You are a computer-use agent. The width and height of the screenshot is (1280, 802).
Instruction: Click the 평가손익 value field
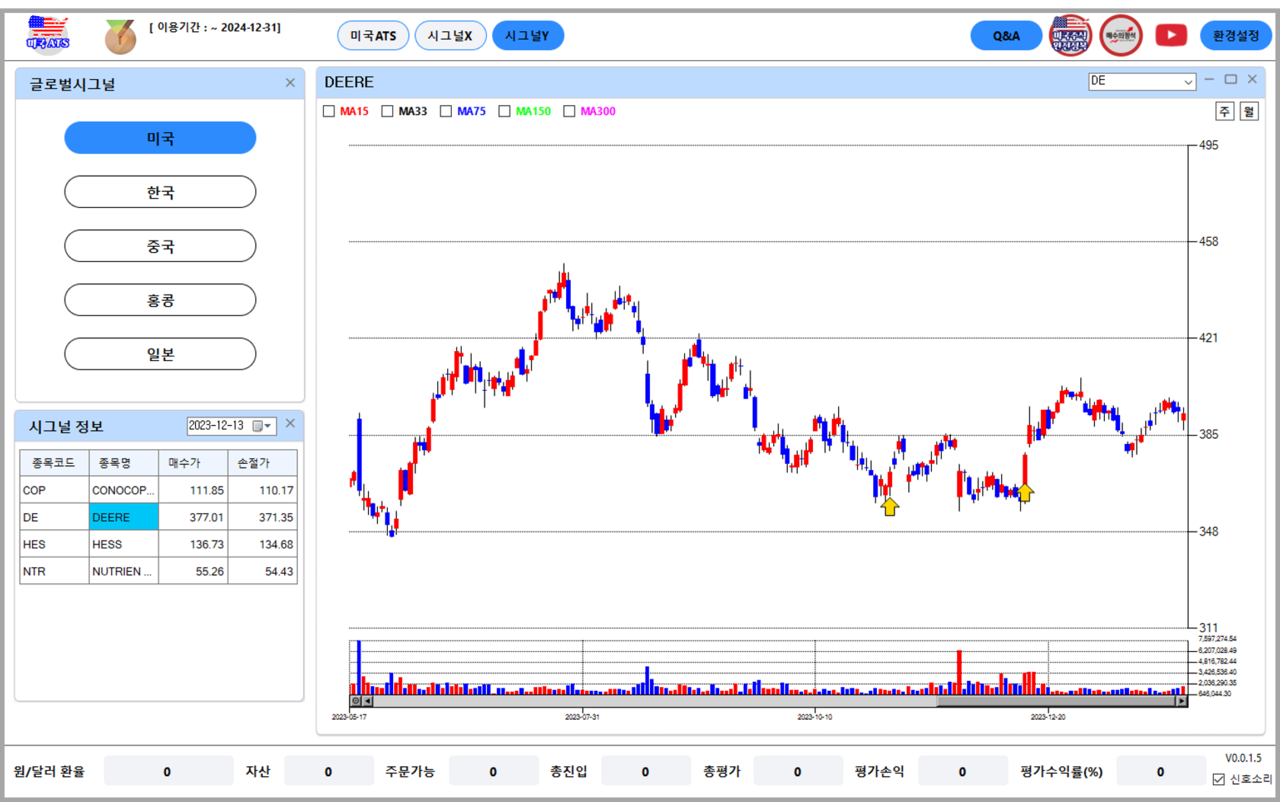(x=962, y=772)
